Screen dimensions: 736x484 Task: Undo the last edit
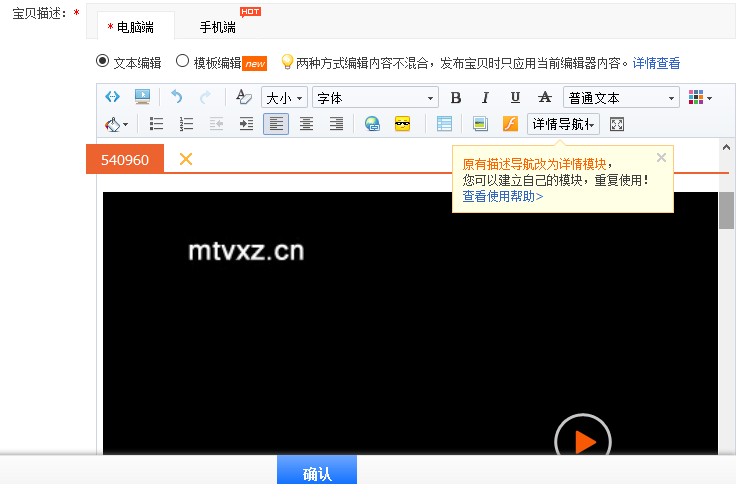pos(176,97)
